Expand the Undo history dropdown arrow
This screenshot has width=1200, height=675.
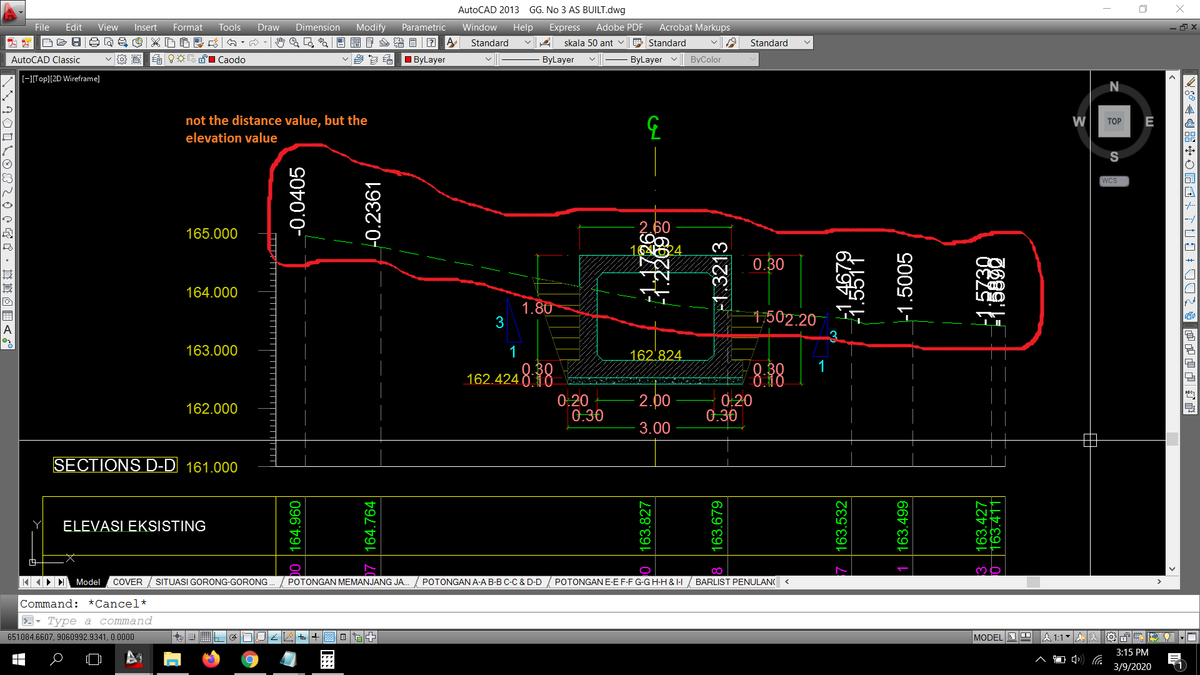pyautogui.click(x=242, y=43)
